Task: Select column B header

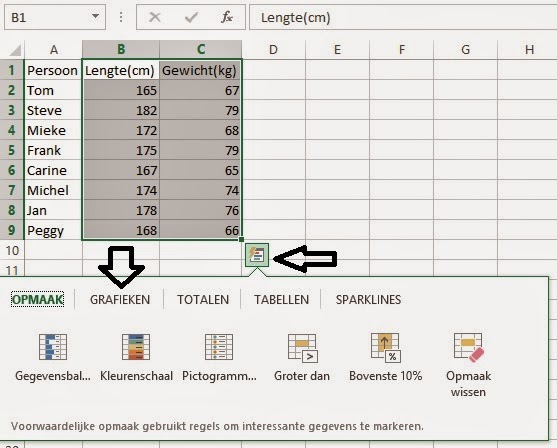Action: click(121, 49)
